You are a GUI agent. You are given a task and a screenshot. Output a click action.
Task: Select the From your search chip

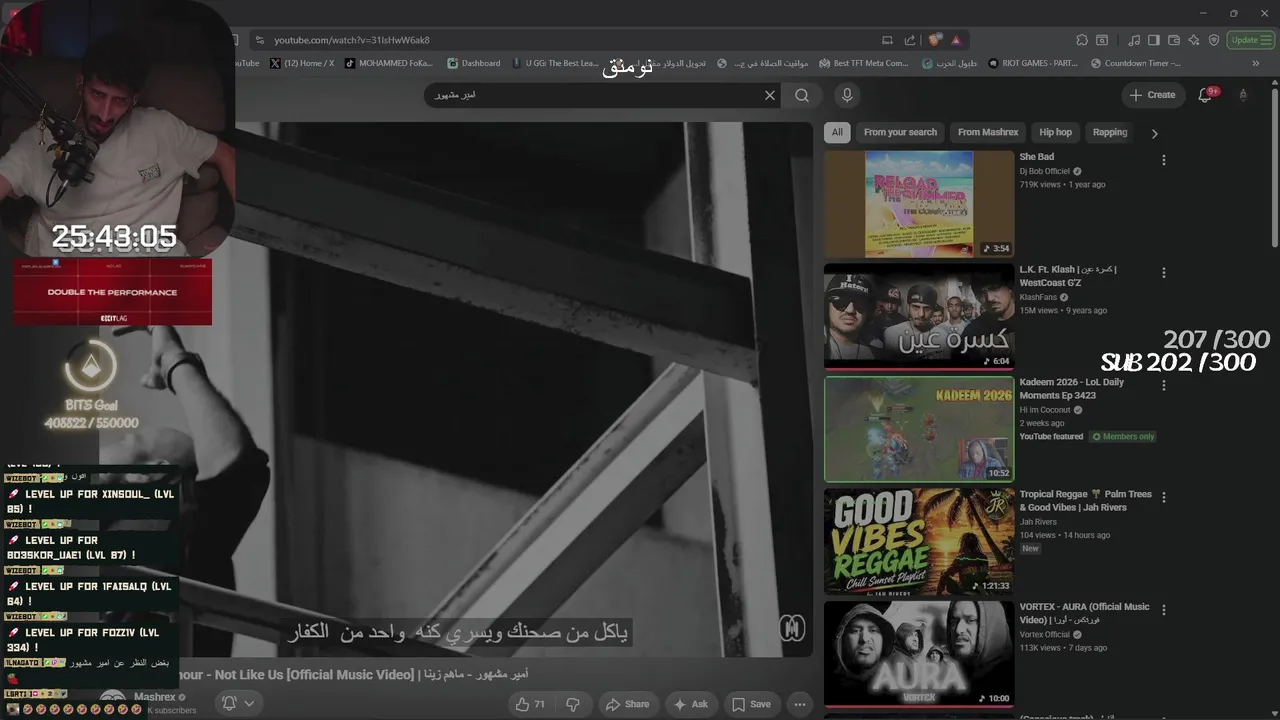coord(900,132)
